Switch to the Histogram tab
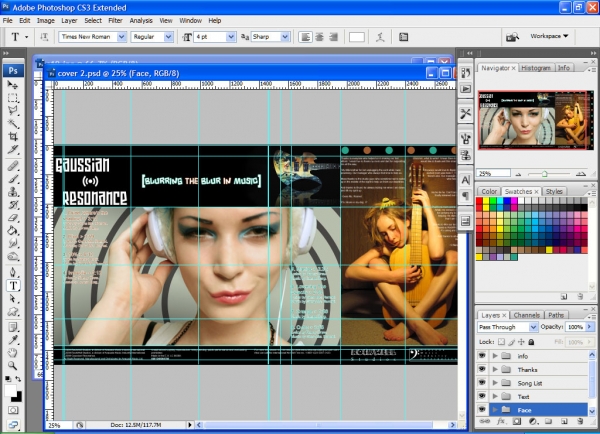600x434 pixels. (536, 68)
